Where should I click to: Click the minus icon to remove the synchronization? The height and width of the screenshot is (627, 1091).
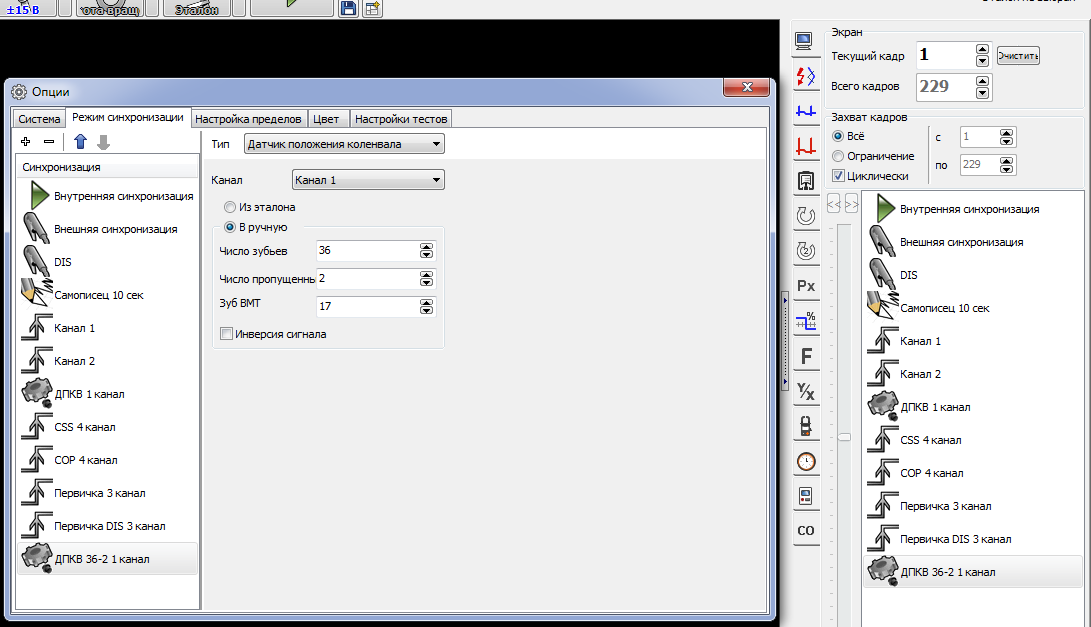click(49, 142)
